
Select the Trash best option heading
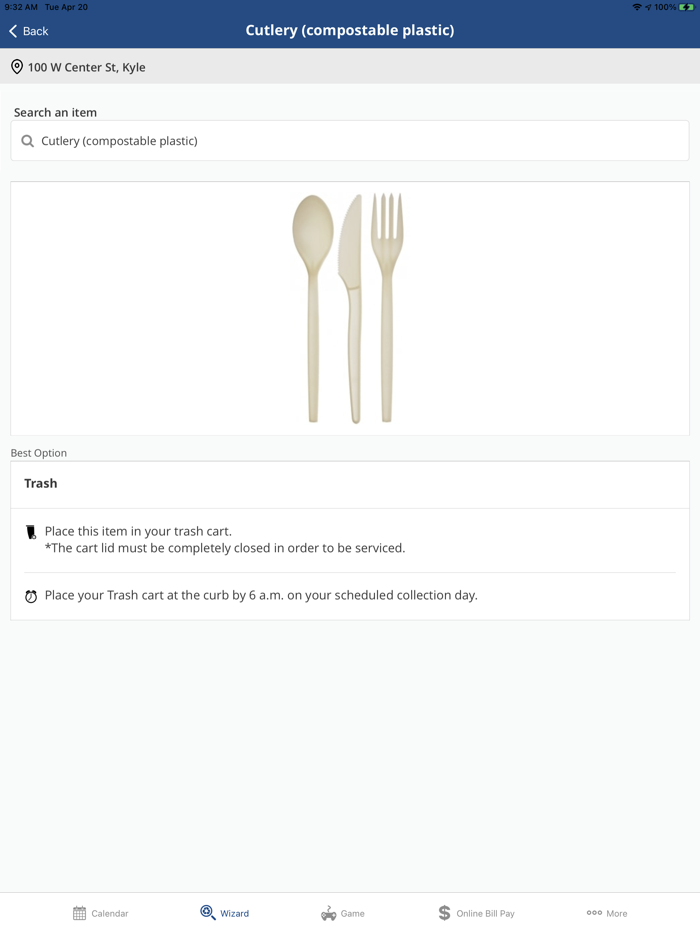tap(41, 483)
